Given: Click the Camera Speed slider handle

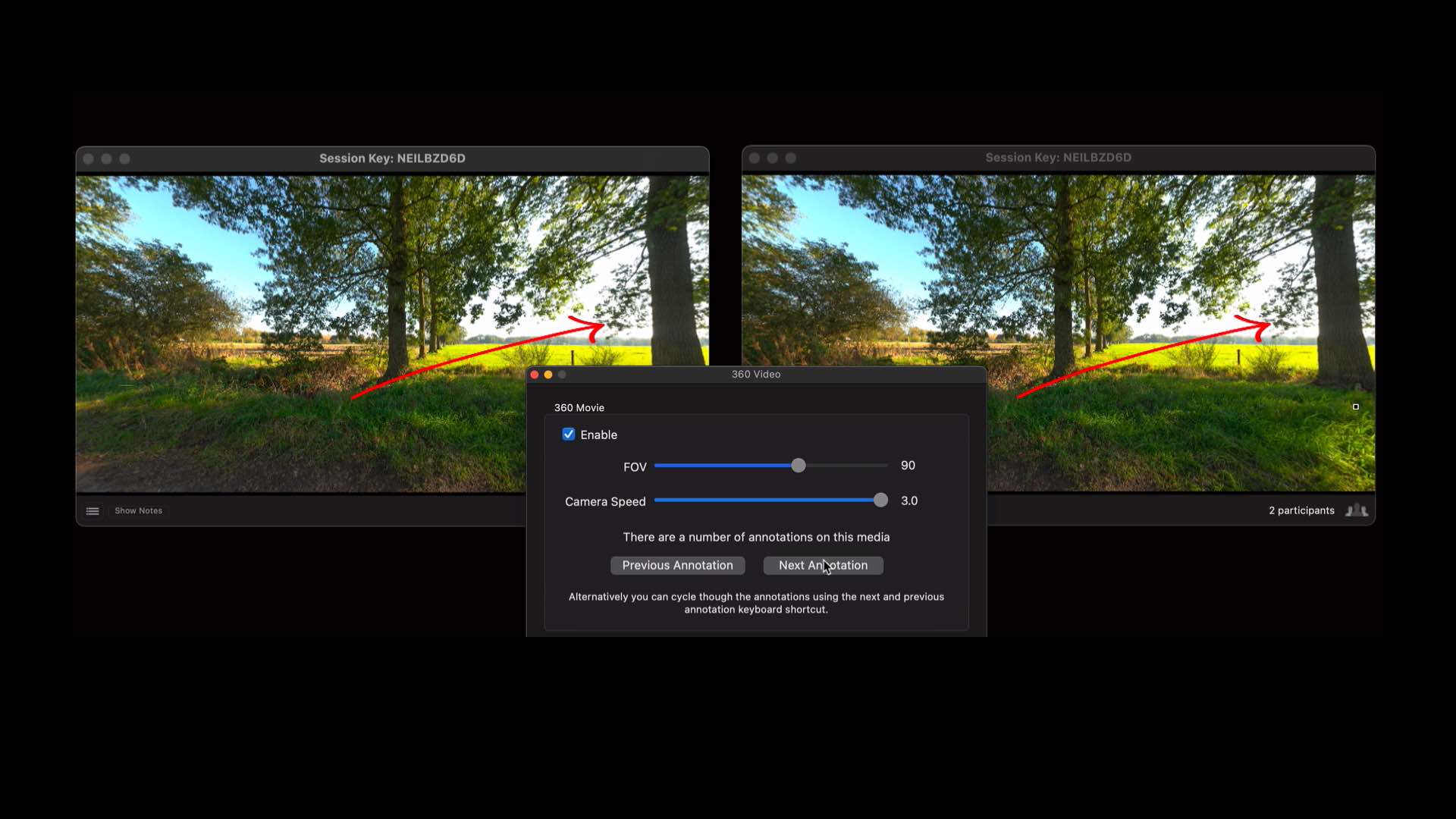Looking at the screenshot, I should point(880,500).
